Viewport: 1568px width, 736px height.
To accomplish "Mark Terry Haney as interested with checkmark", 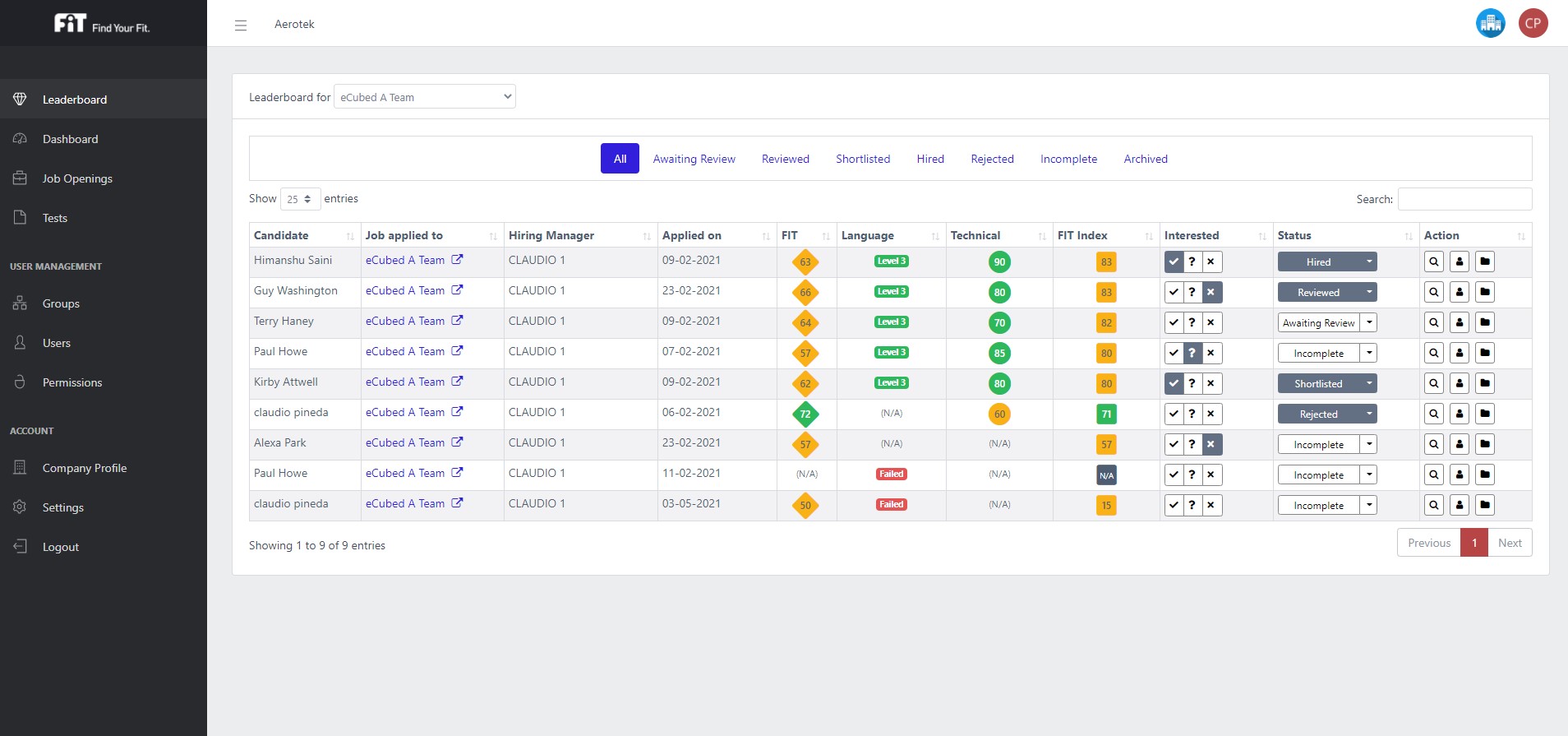I will [x=1174, y=323].
